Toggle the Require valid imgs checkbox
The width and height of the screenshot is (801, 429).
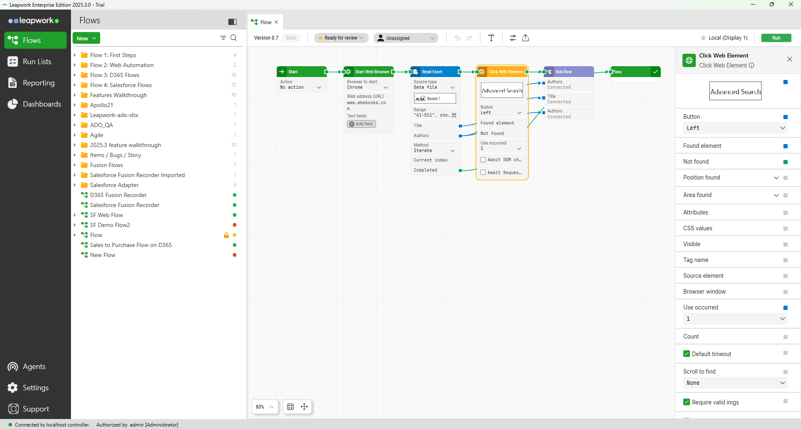pos(687,402)
